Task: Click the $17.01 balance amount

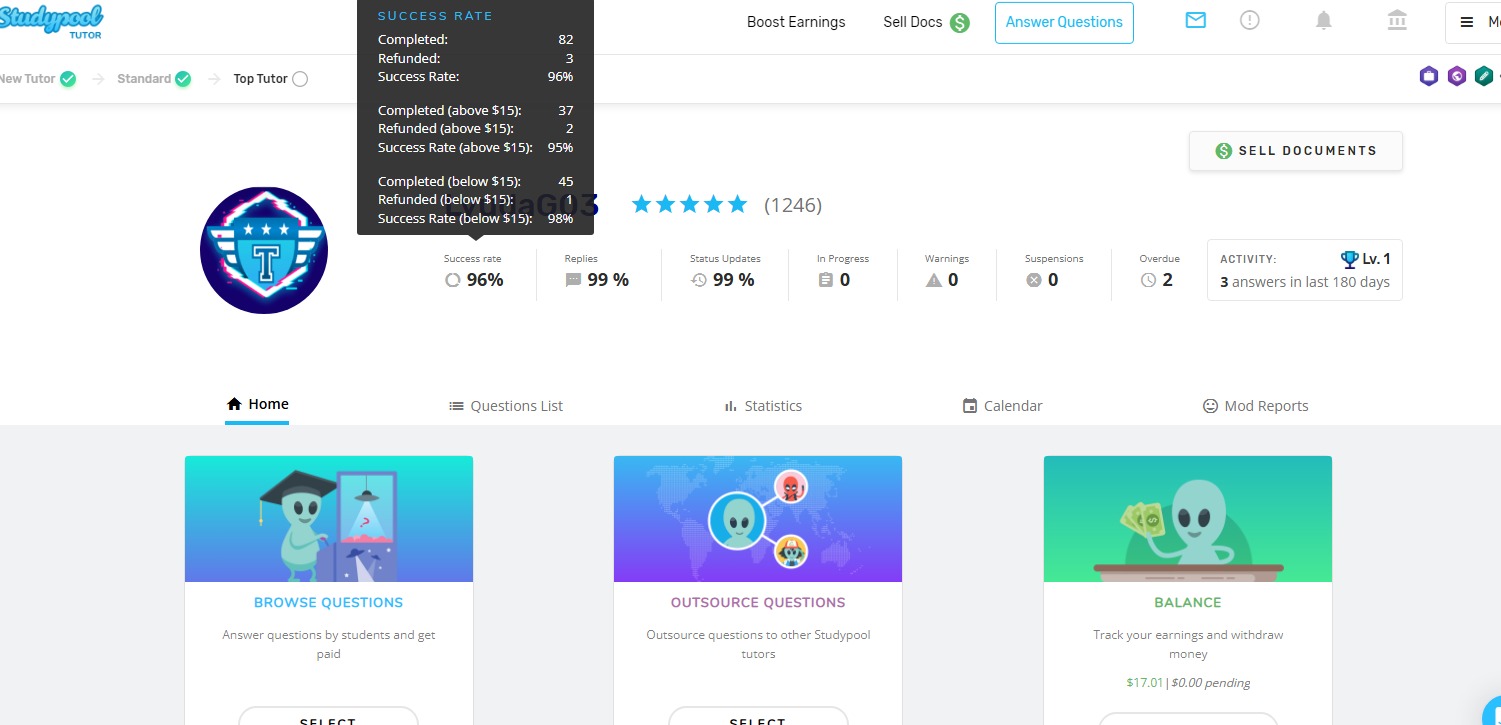Action: (1145, 683)
